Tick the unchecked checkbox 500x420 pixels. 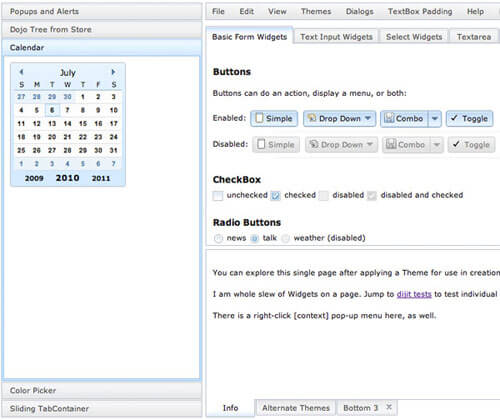pos(218,195)
